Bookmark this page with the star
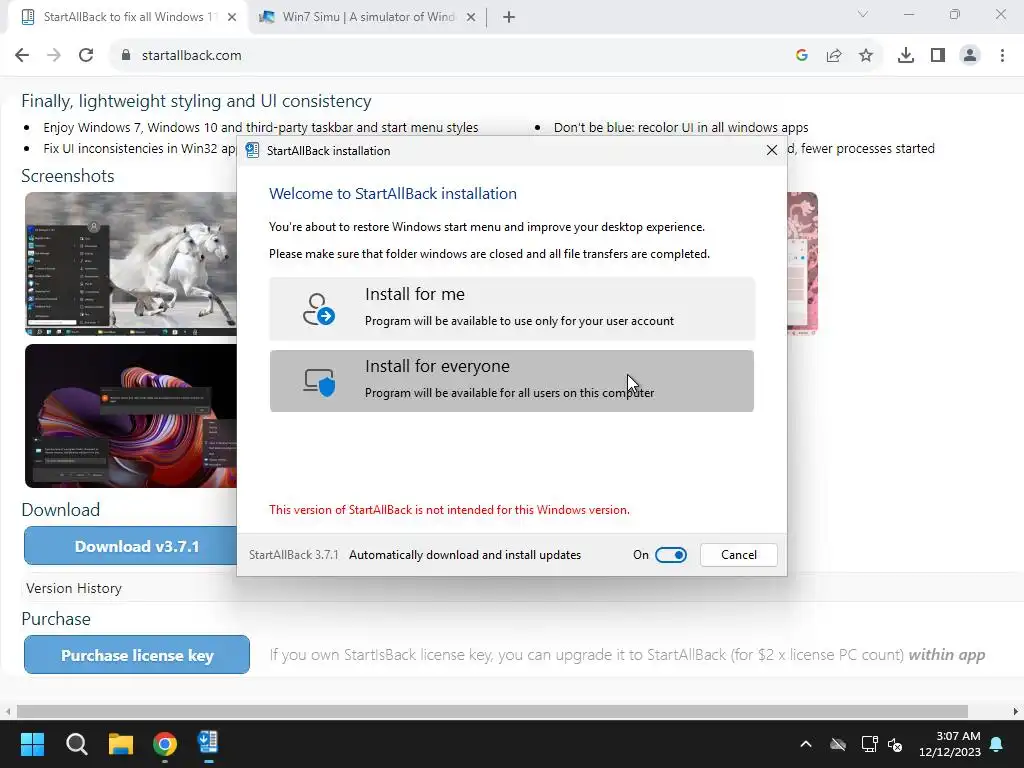1024x768 pixels. coord(866,56)
